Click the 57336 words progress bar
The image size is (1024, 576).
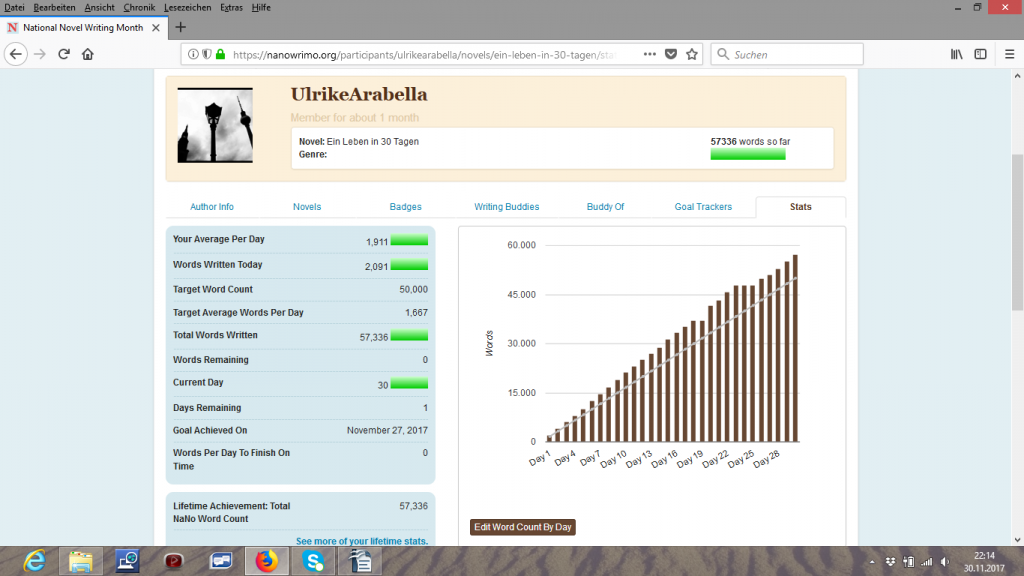click(748, 154)
